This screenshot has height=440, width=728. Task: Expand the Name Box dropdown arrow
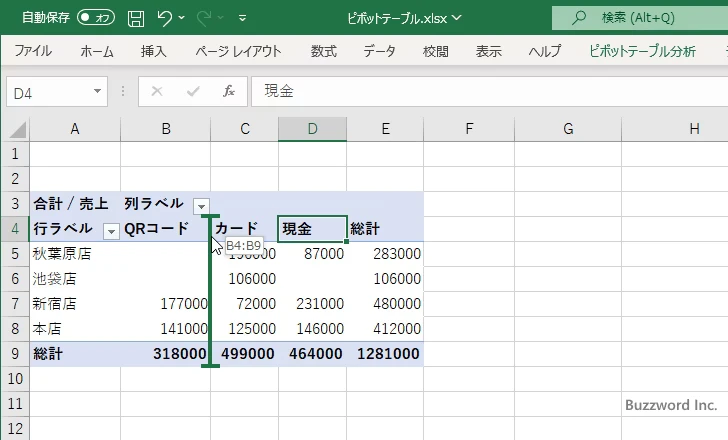click(x=98, y=91)
